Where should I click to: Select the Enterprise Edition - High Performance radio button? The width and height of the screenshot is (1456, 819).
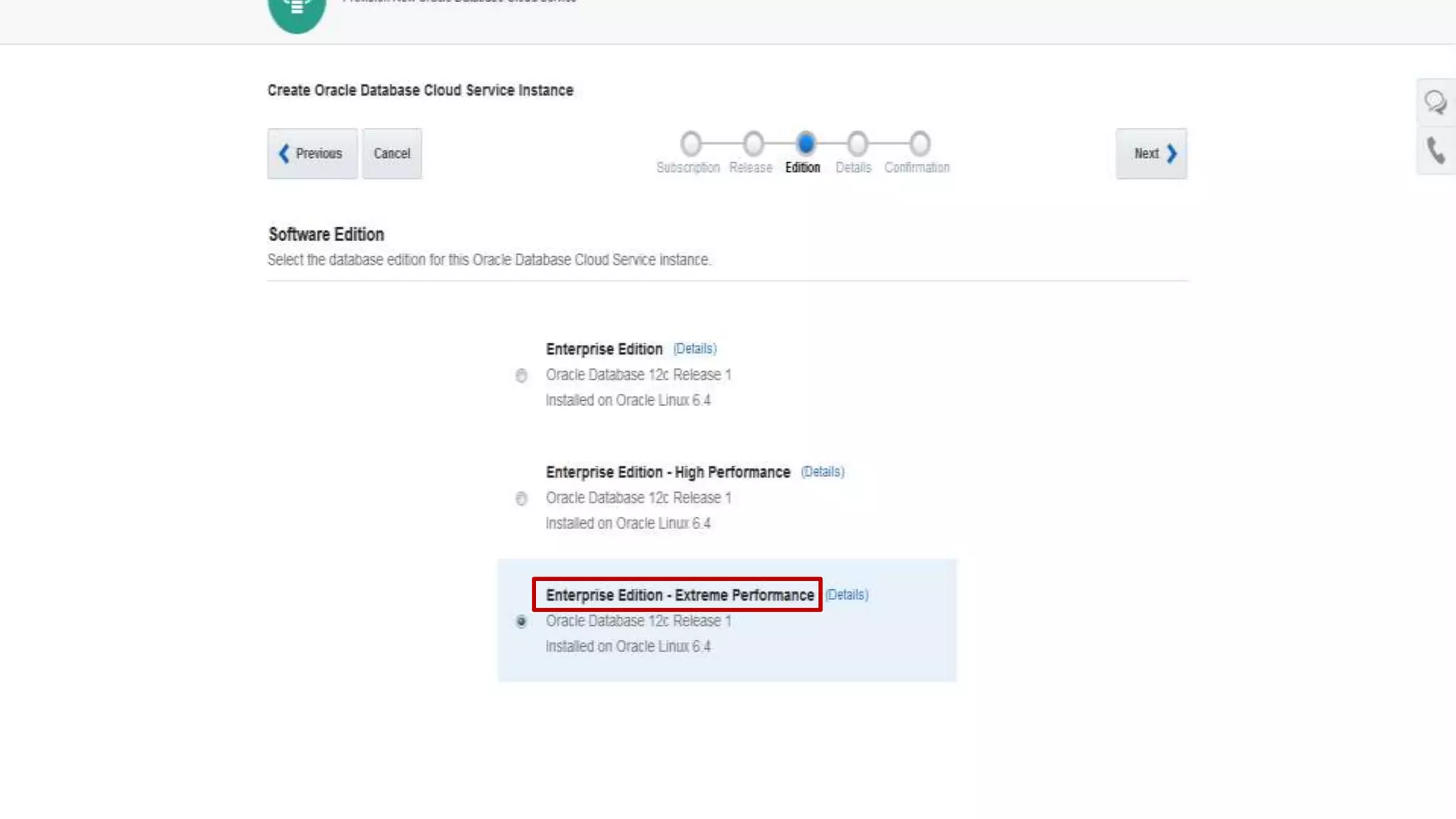[521, 498]
